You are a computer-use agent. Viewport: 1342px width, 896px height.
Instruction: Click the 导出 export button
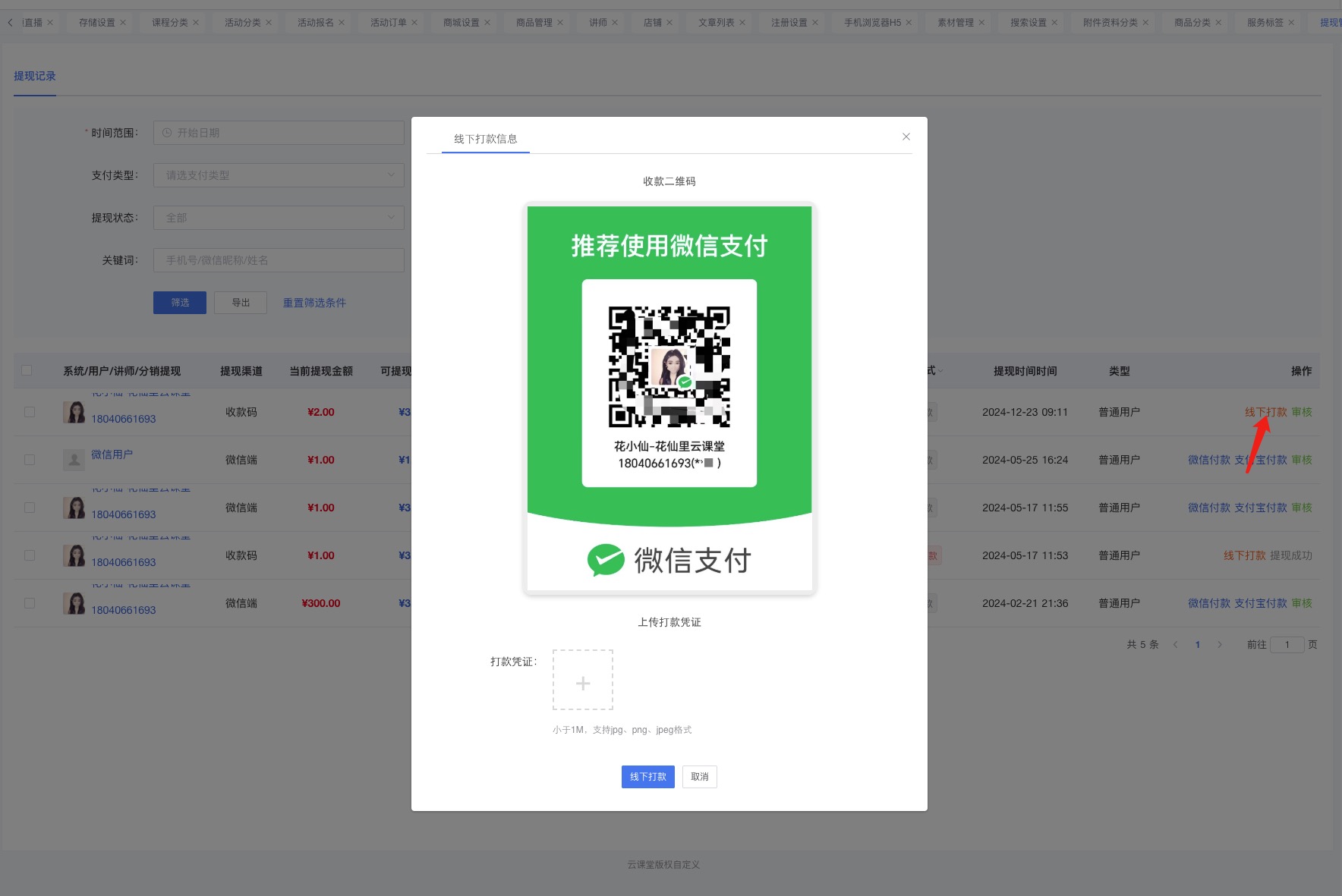[x=241, y=303]
